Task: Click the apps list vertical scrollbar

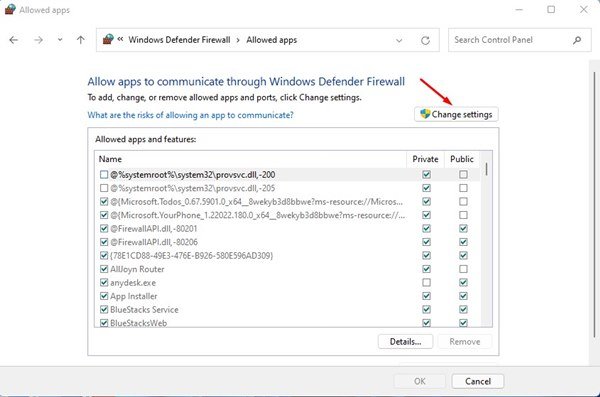Action: pyautogui.click(x=486, y=239)
